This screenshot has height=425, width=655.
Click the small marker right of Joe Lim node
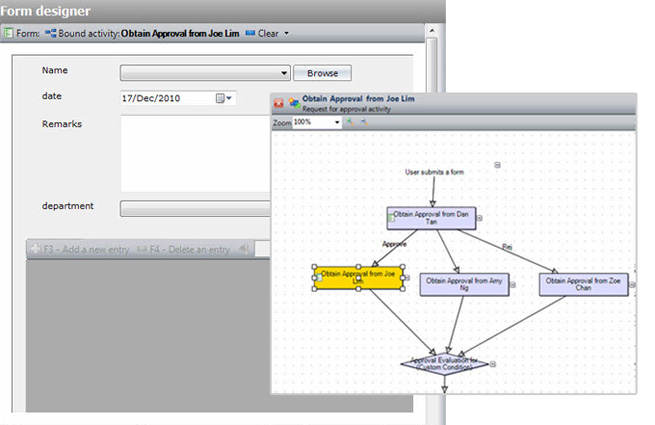[407, 277]
